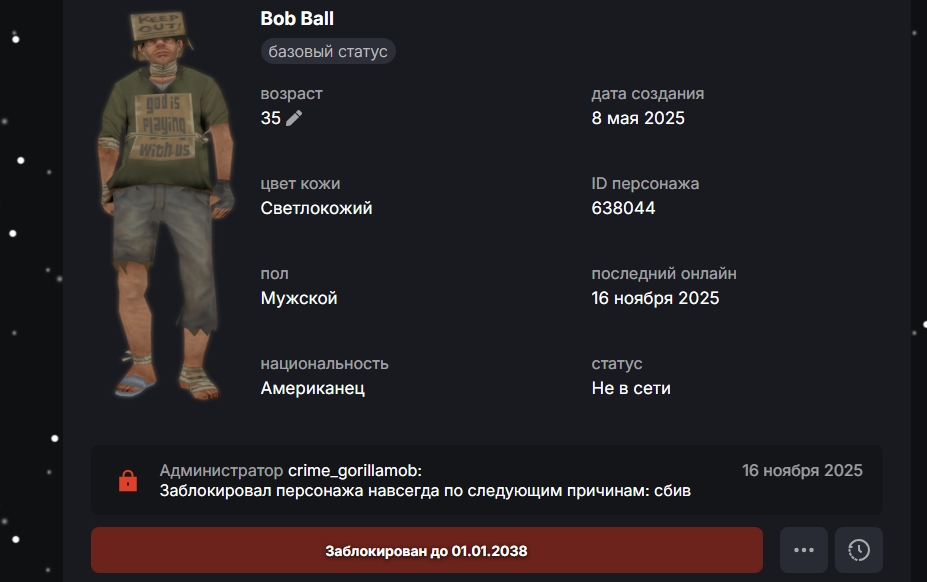Image resolution: width=927 pixels, height=582 pixels.
Task: Click the status value 'Не в сети'
Action: 631,388
